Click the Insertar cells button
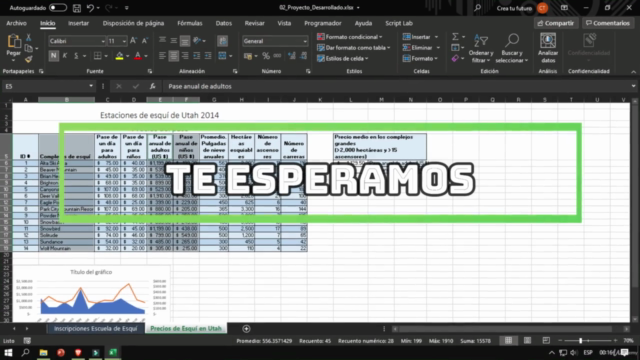The image size is (640, 360). 417,37
